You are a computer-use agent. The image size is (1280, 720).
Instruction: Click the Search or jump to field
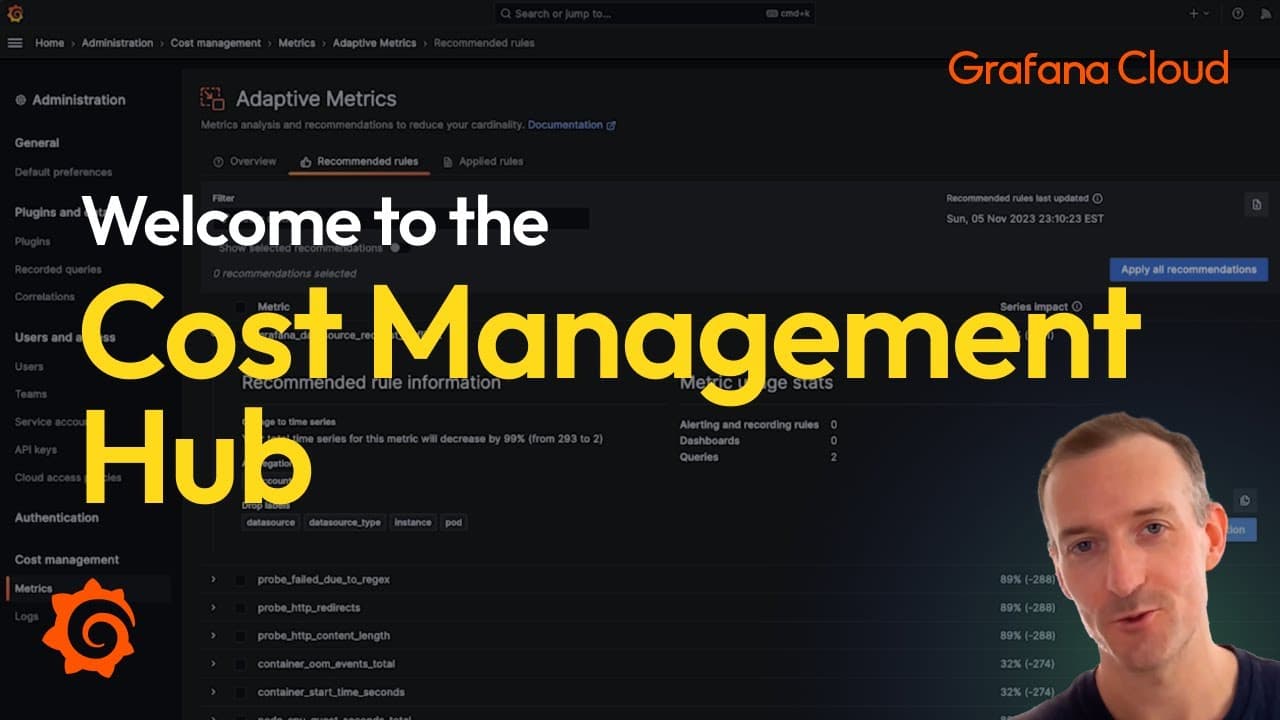click(x=655, y=14)
